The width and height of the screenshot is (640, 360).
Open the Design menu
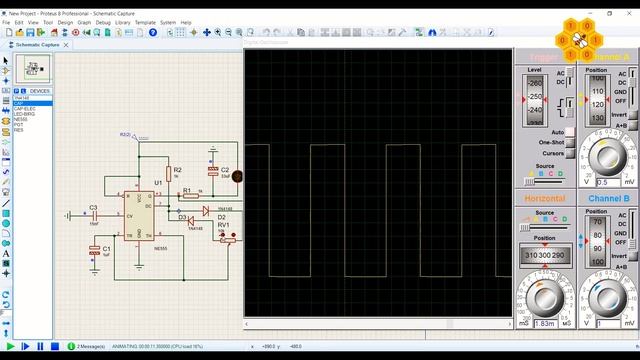tap(65, 22)
